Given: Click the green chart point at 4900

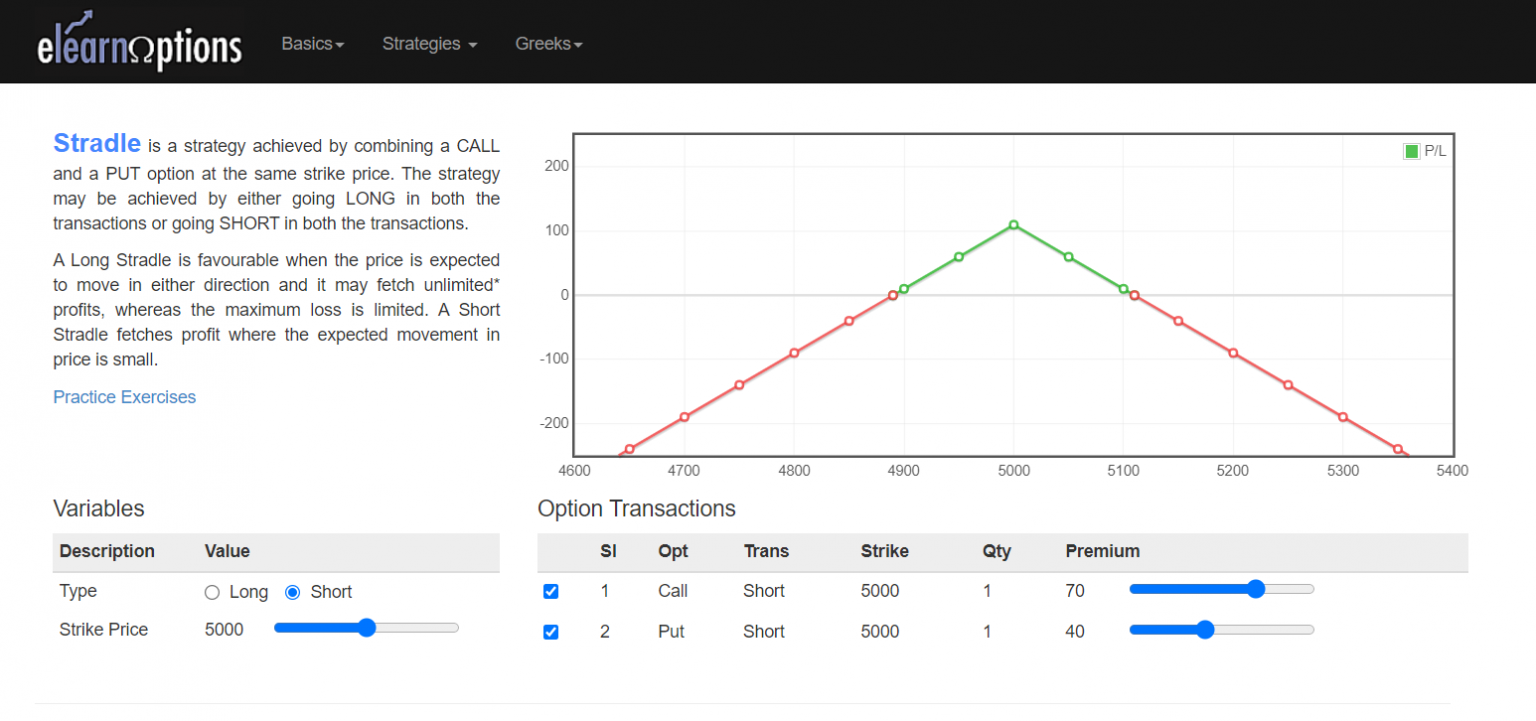Looking at the screenshot, I should [x=904, y=289].
